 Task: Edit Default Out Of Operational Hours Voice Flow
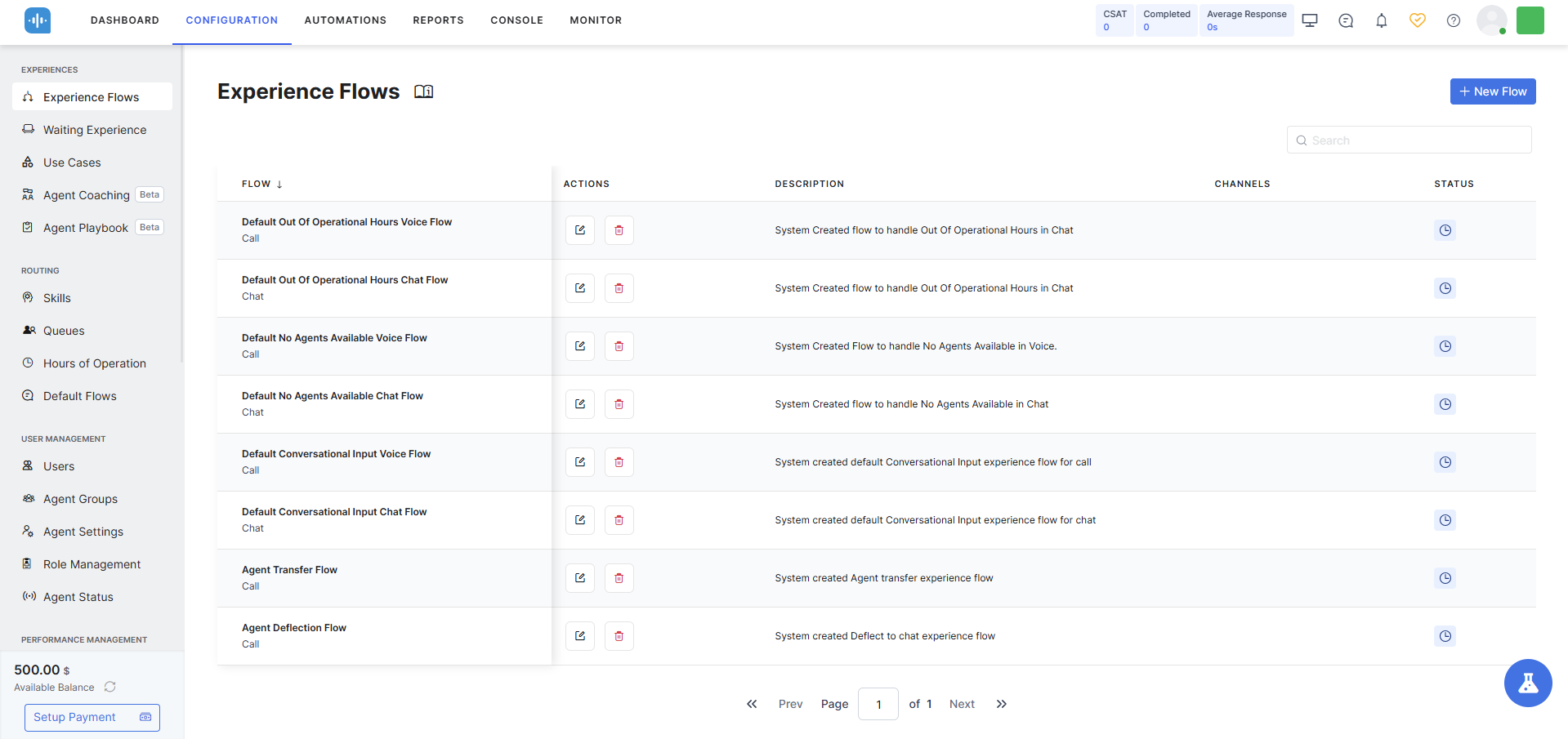(580, 230)
